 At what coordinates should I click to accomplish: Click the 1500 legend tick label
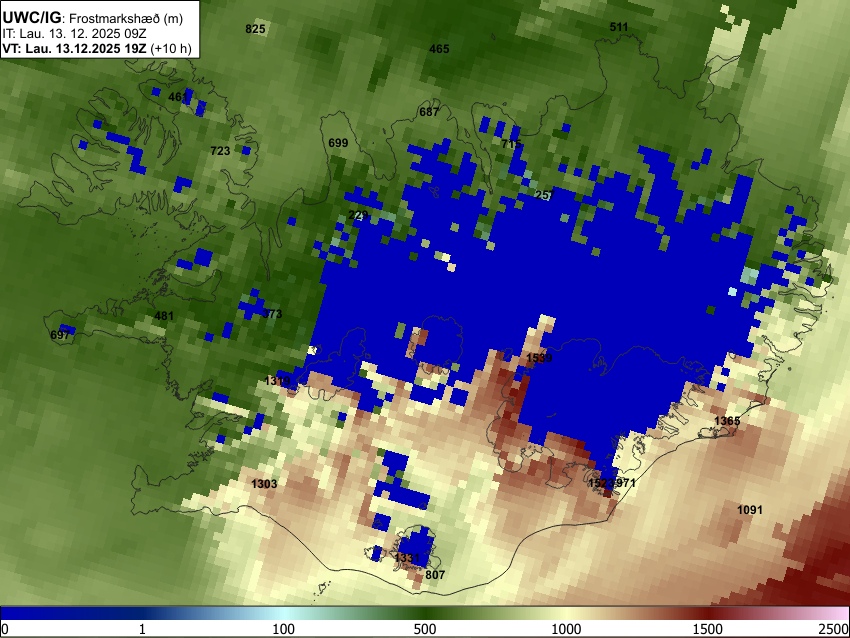pyautogui.click(x=708, y=629)
